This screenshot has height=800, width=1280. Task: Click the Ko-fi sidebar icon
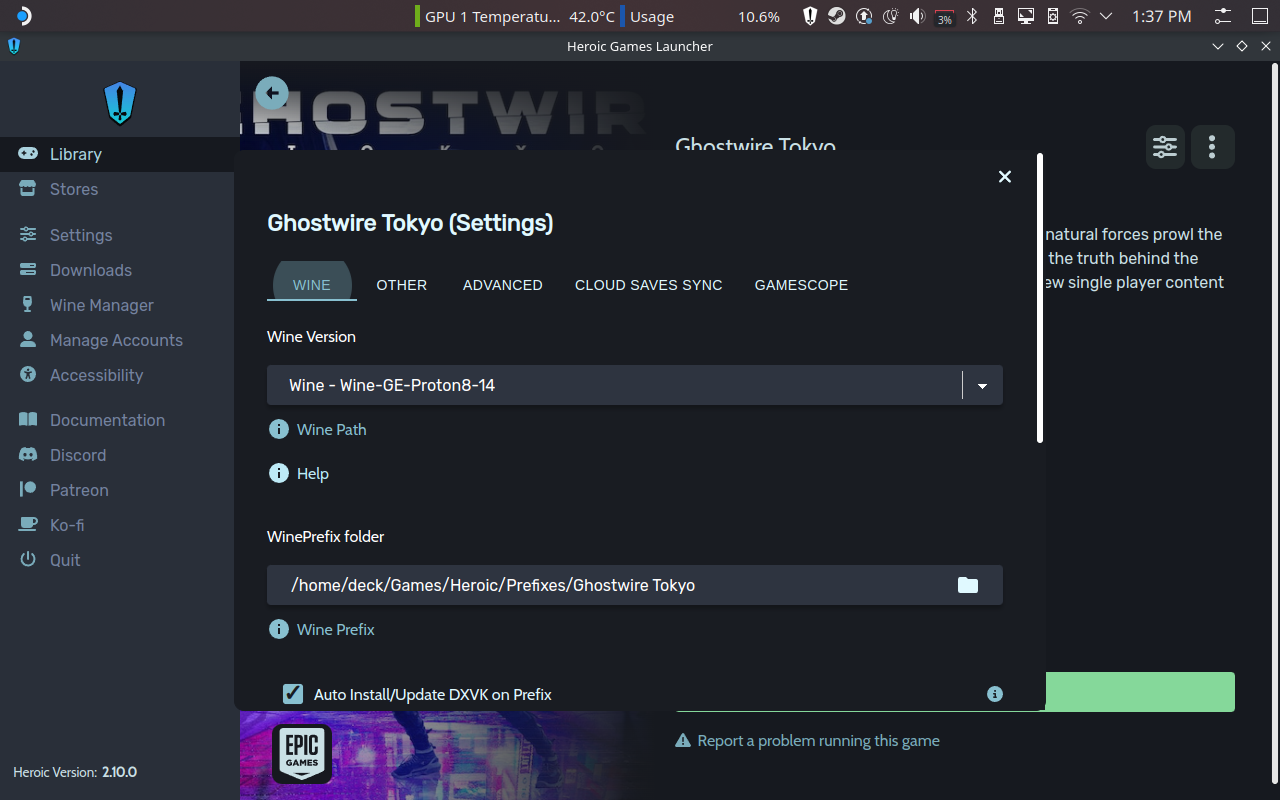click(29, 525)
